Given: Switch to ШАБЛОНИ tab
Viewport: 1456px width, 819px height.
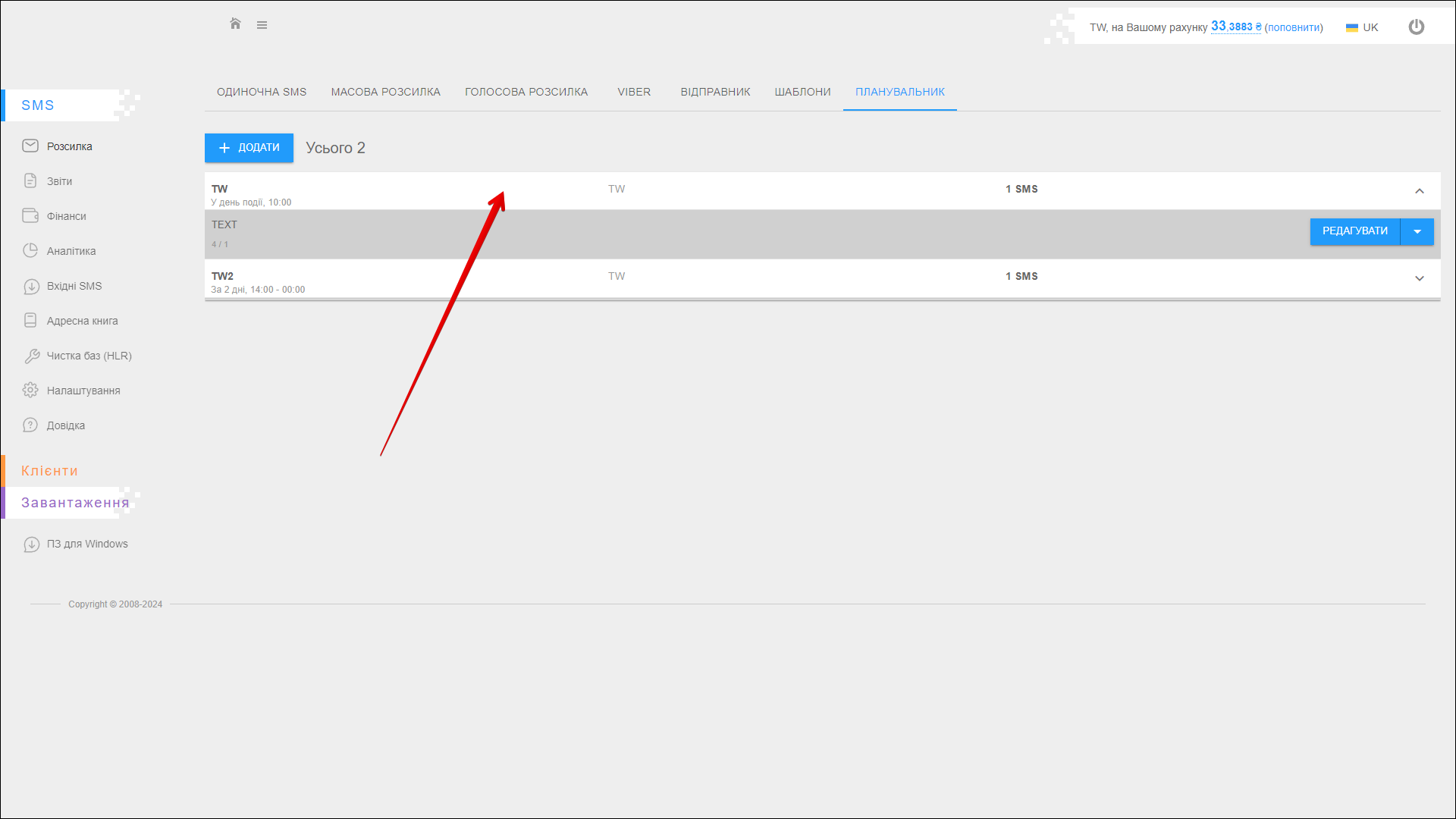Looking at the screenshot, I should coord(802,92).
